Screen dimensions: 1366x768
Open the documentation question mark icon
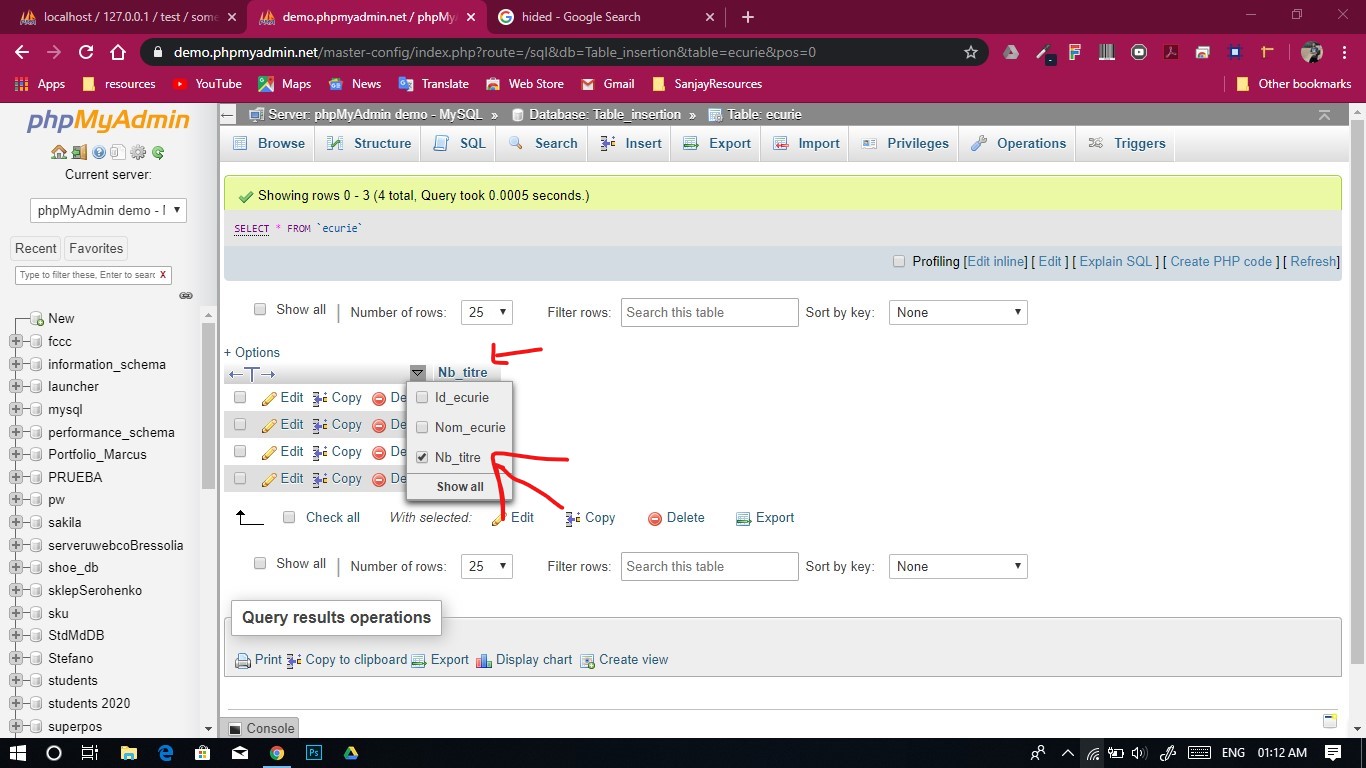coord(98,152)
